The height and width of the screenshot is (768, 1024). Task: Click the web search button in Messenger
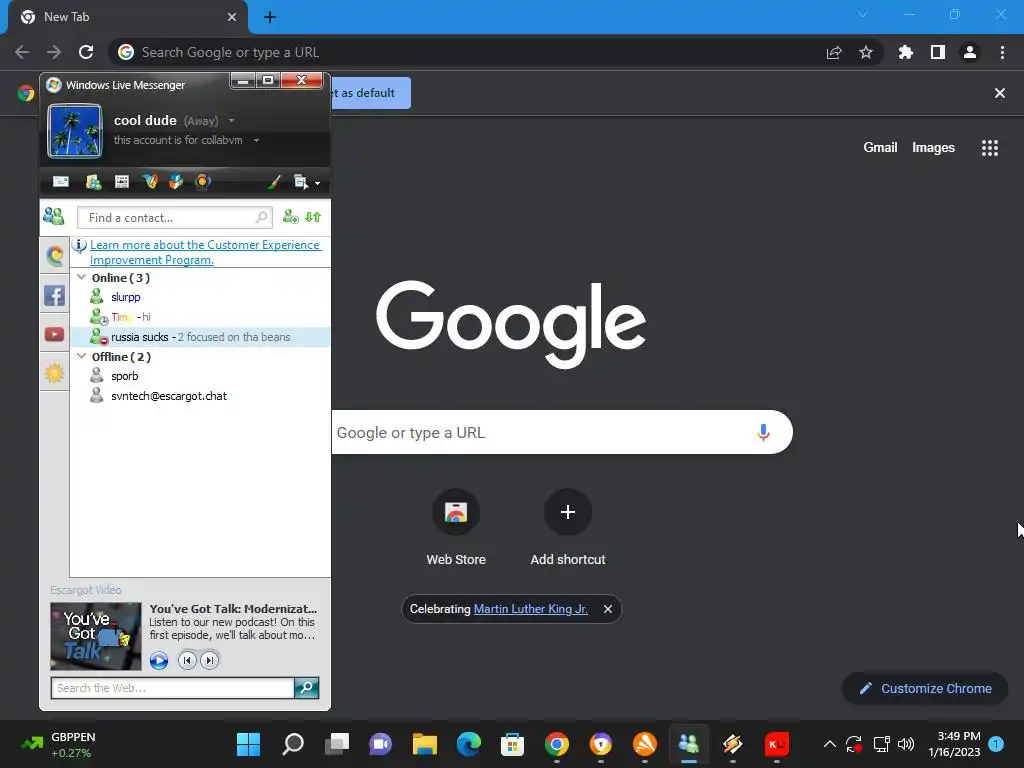[306, 688]
